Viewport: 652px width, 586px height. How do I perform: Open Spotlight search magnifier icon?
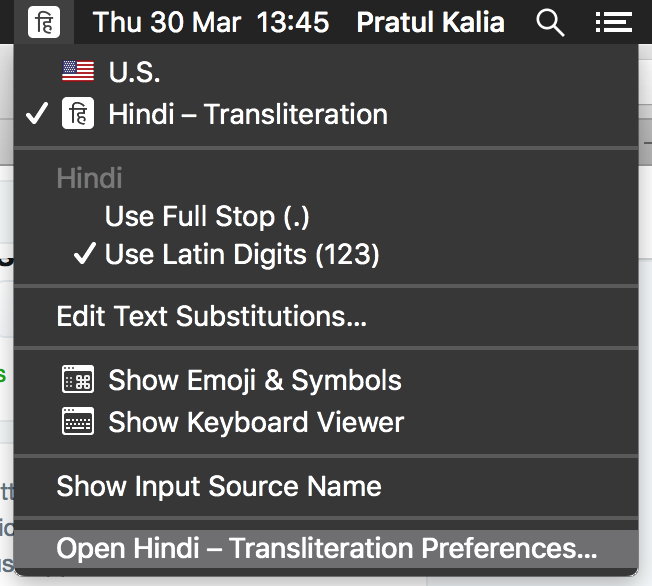point(550,21)
